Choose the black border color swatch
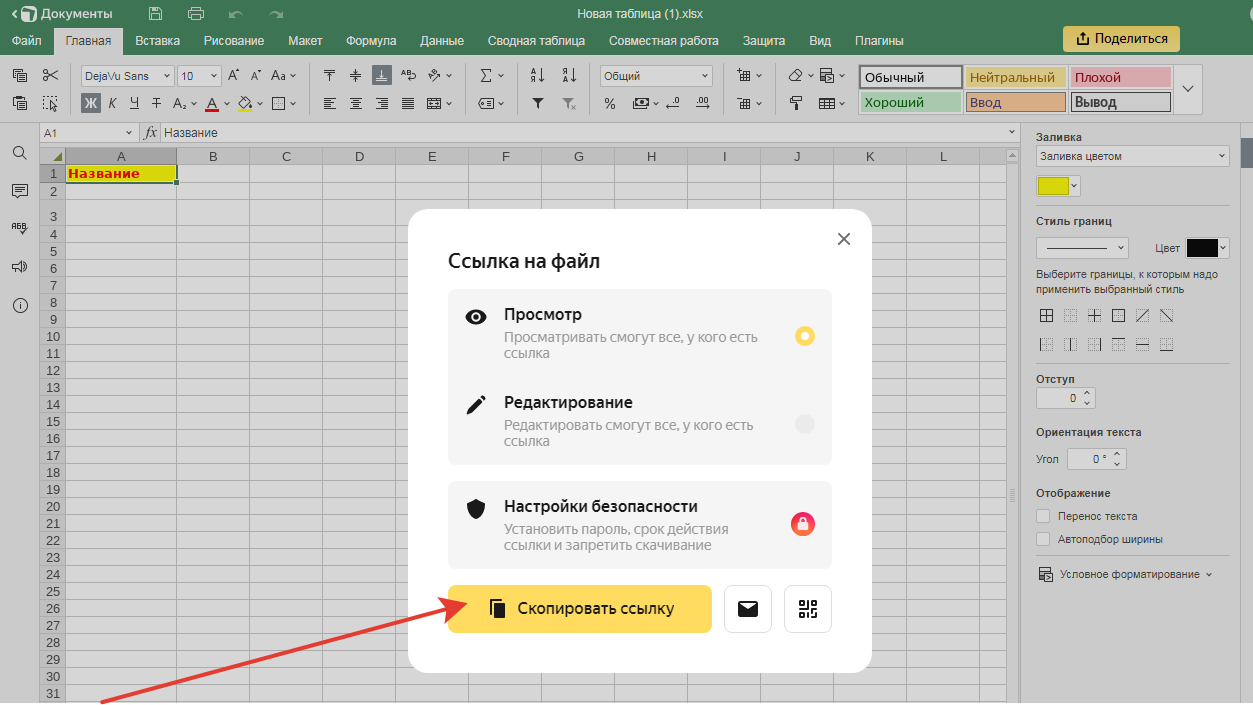This screenshot has height=705, width=1253. coord(1201,248)
